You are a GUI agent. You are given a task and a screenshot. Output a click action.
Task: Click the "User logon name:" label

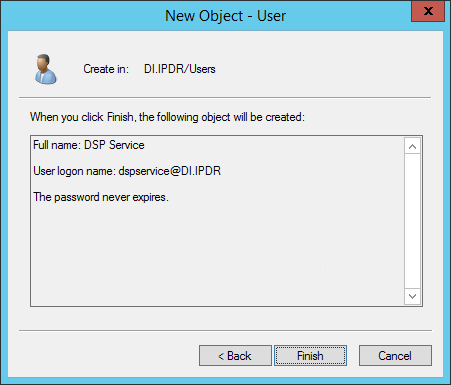click(x=74, y=171)
